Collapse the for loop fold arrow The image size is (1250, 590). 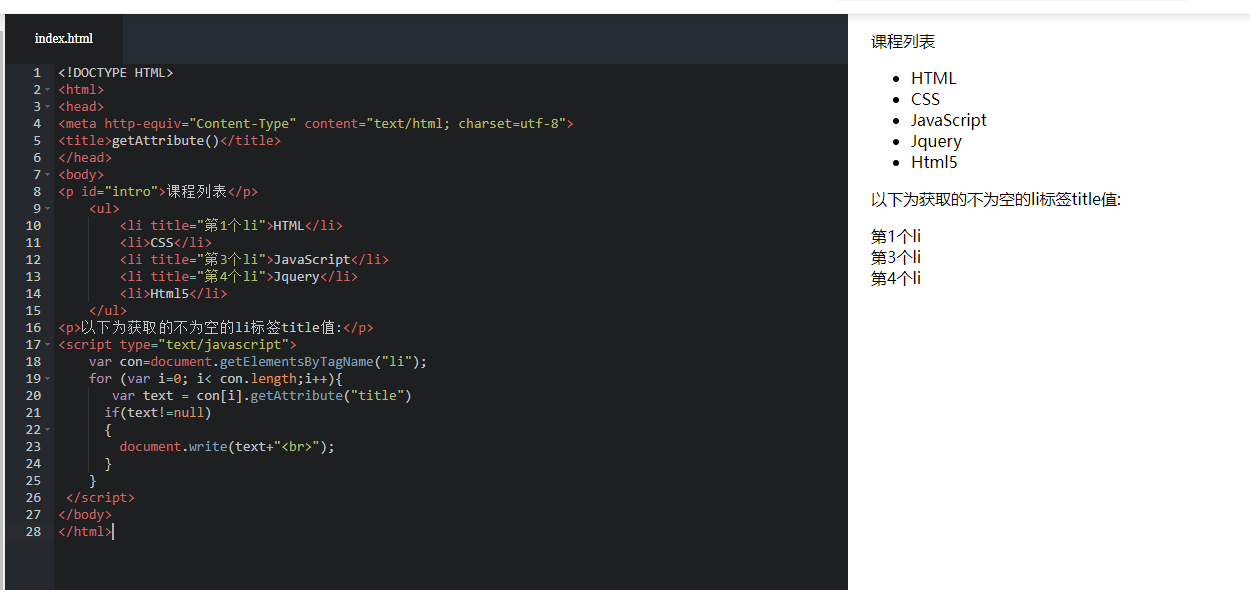pos(47,379)
